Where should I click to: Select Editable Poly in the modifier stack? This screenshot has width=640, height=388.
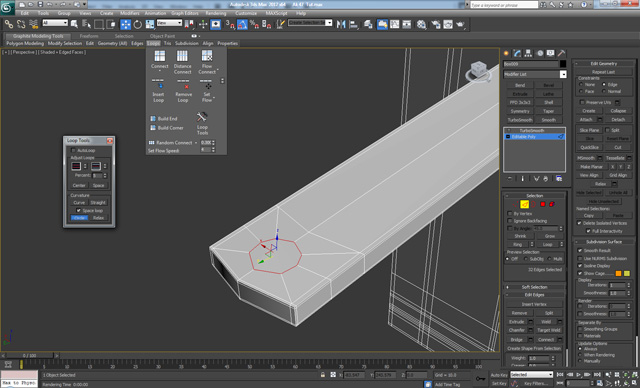click(534, 137)
